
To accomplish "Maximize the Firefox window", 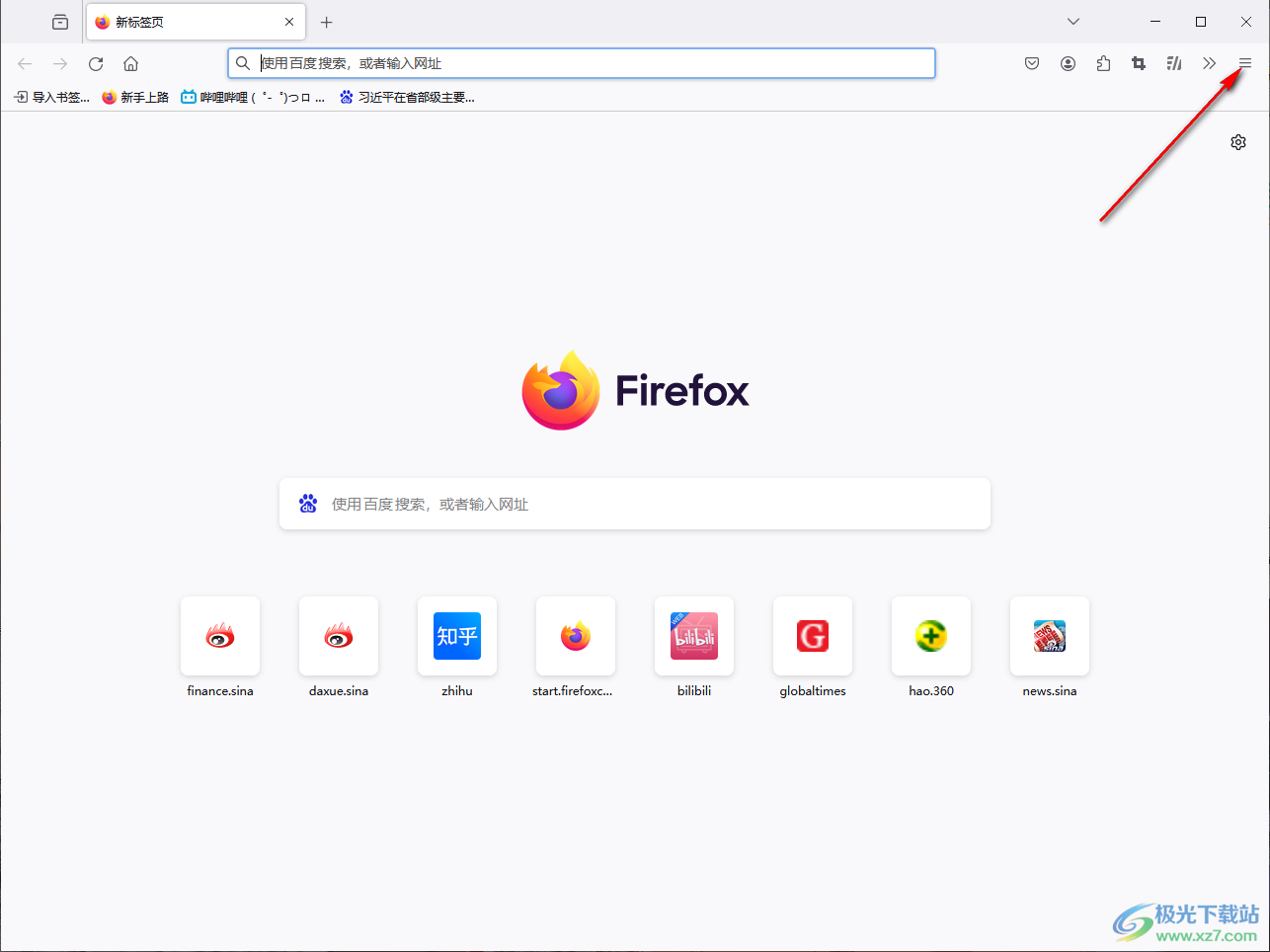I will click(1201, 22).
